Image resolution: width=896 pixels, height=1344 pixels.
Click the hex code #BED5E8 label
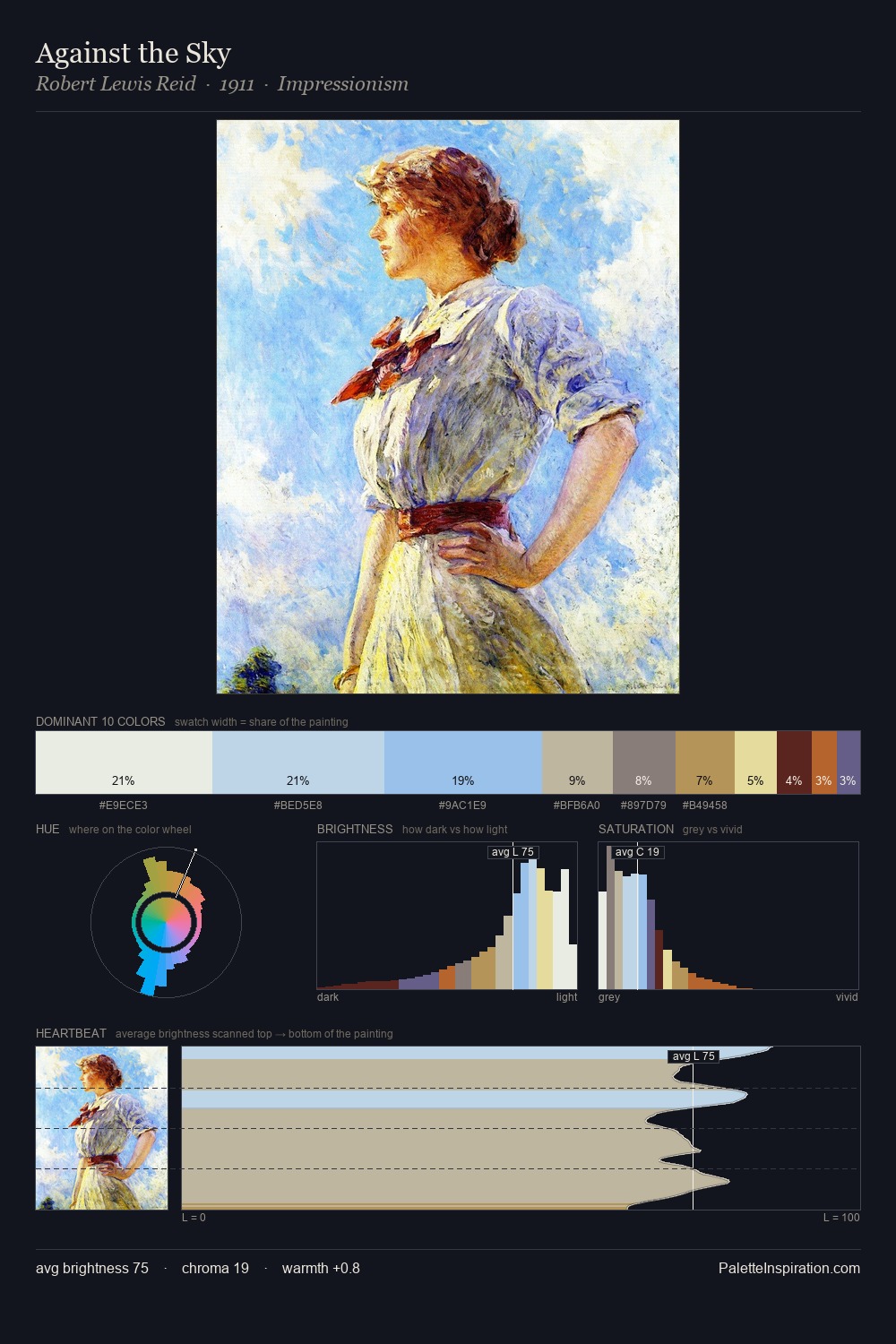coord(298,806)
